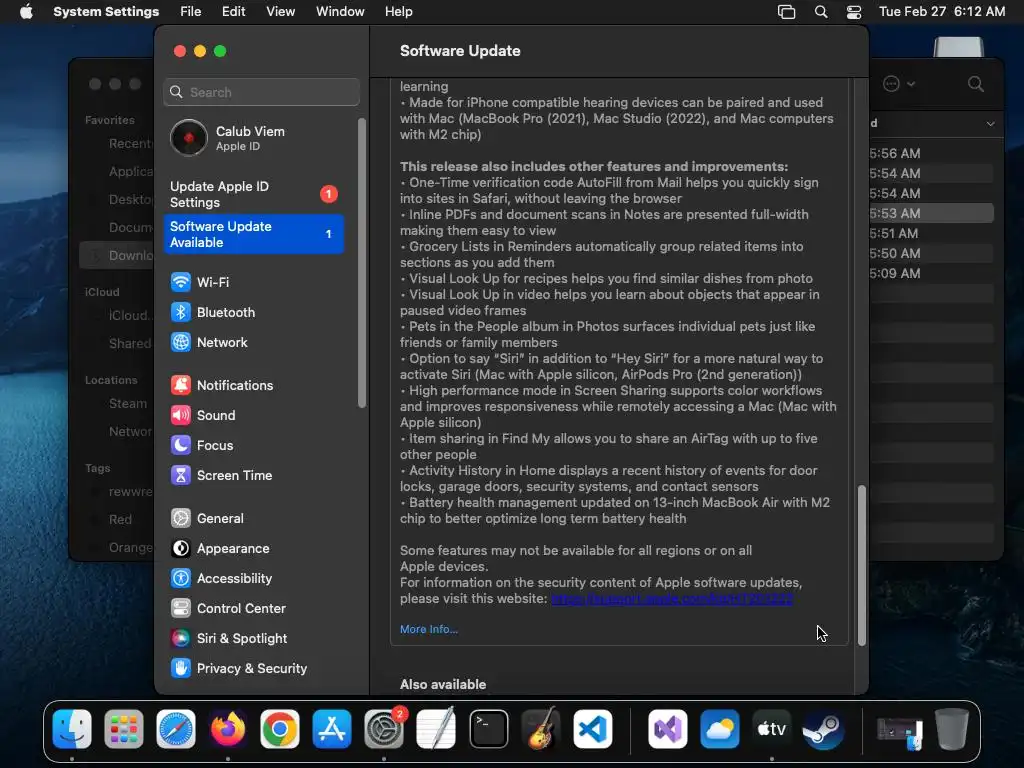This screenshot has width=1024, height=768.
Task: Select Downloads in Finder sidebar
Action: coord(116,255)
